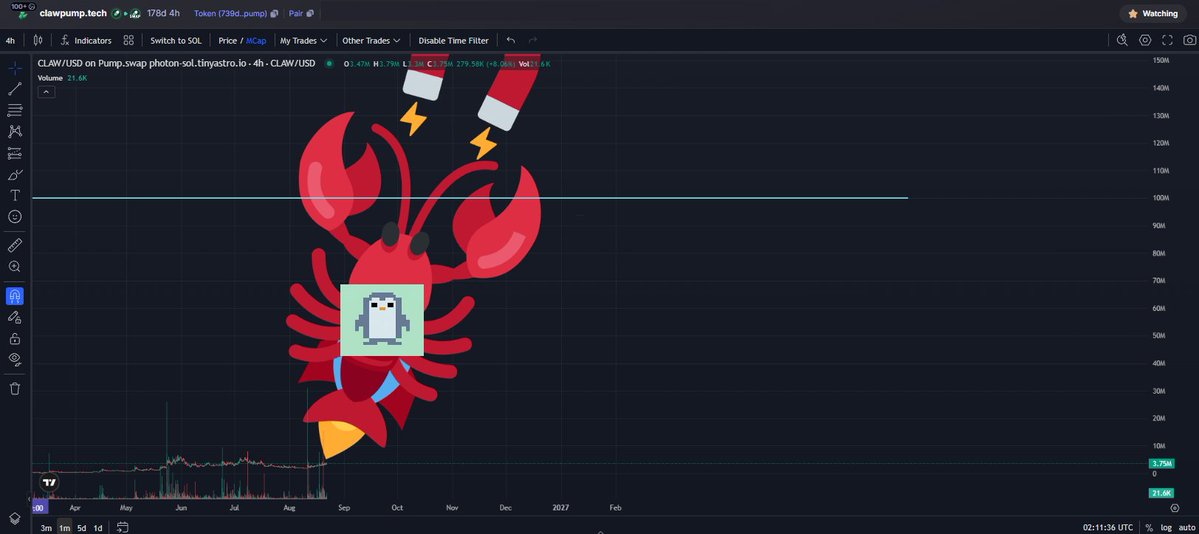The width and height of the screenshot is (1199, 534).
Task: Click the 3.75M current price label
Action: [x=1161, y=464]
